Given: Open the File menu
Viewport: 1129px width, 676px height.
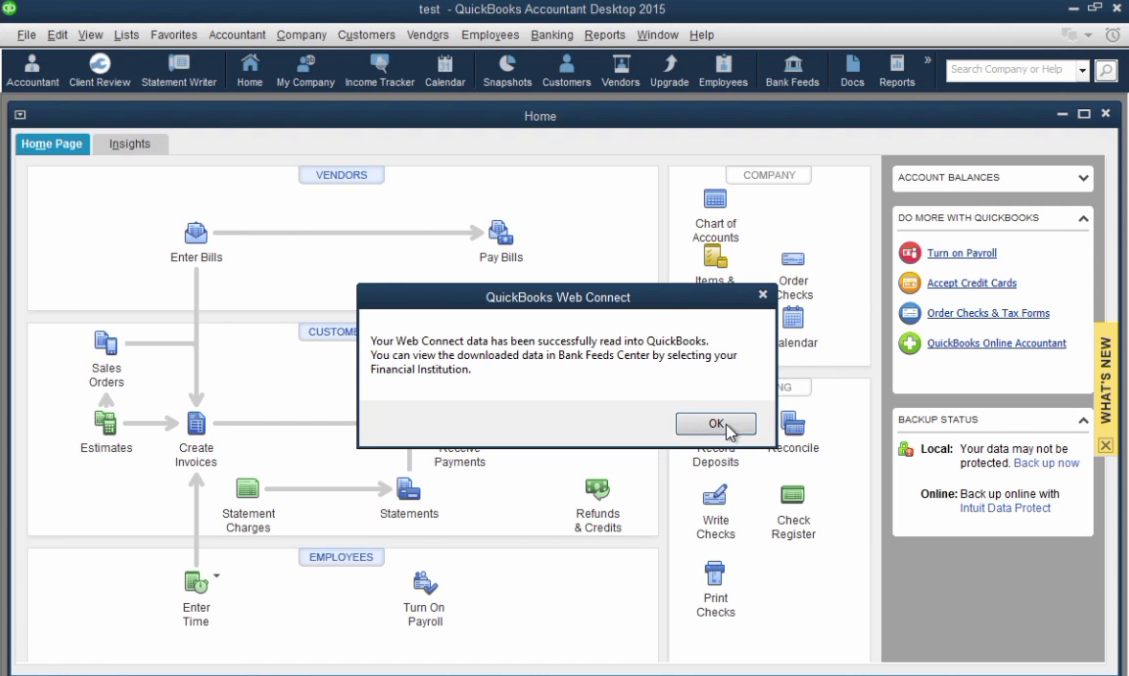Looking at the screenshot, I should coord(27,35).
